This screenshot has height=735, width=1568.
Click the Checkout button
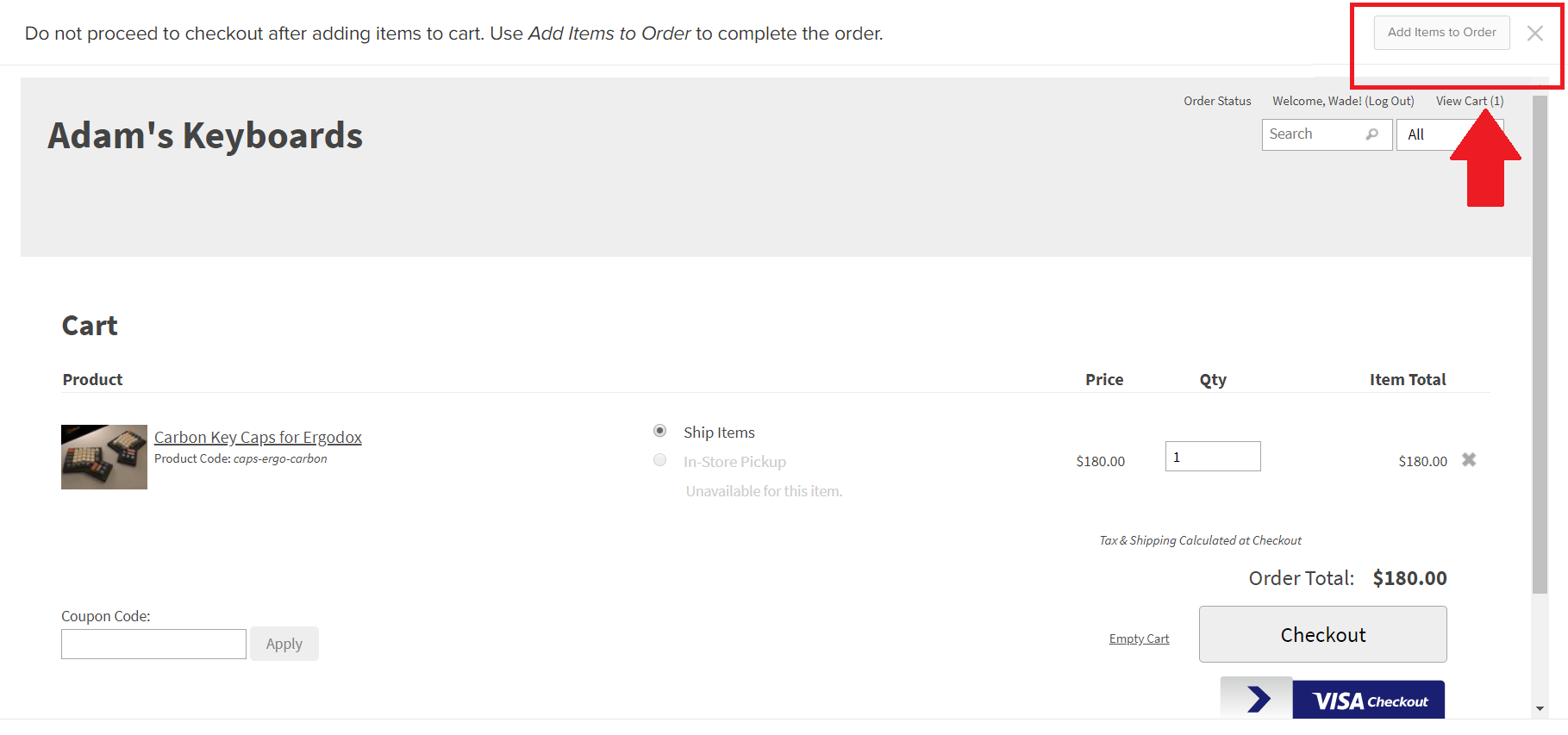(x=1322, y=634)
